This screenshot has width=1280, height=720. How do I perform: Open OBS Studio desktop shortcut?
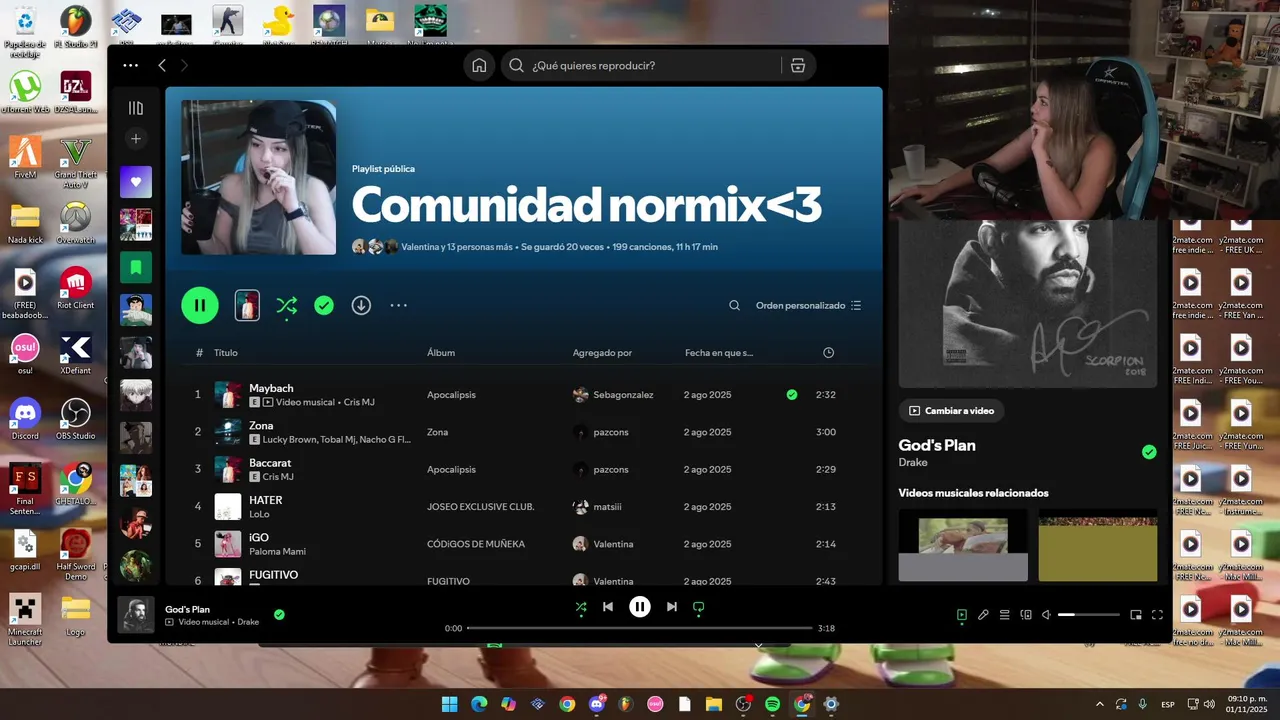tap(76, 420)
